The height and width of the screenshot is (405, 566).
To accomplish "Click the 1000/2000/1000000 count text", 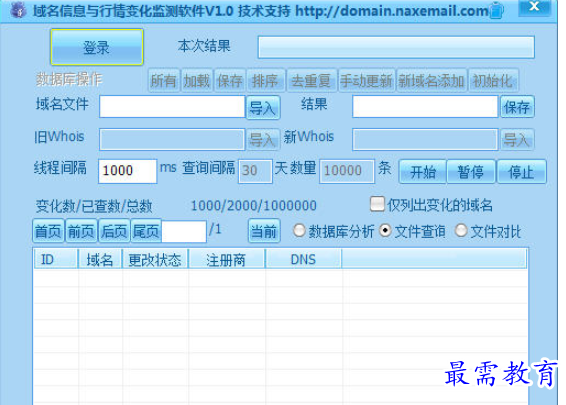I will [253, 206].
